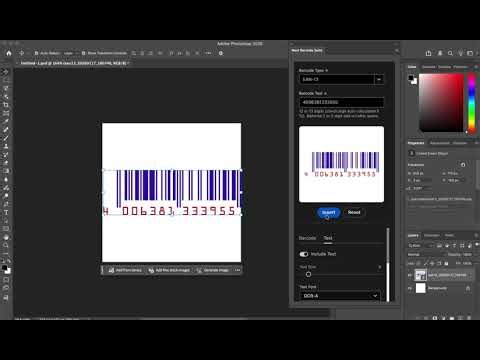Select the Zoom tool in toolbar
480x360 pixels.
[x=6, y=245]
